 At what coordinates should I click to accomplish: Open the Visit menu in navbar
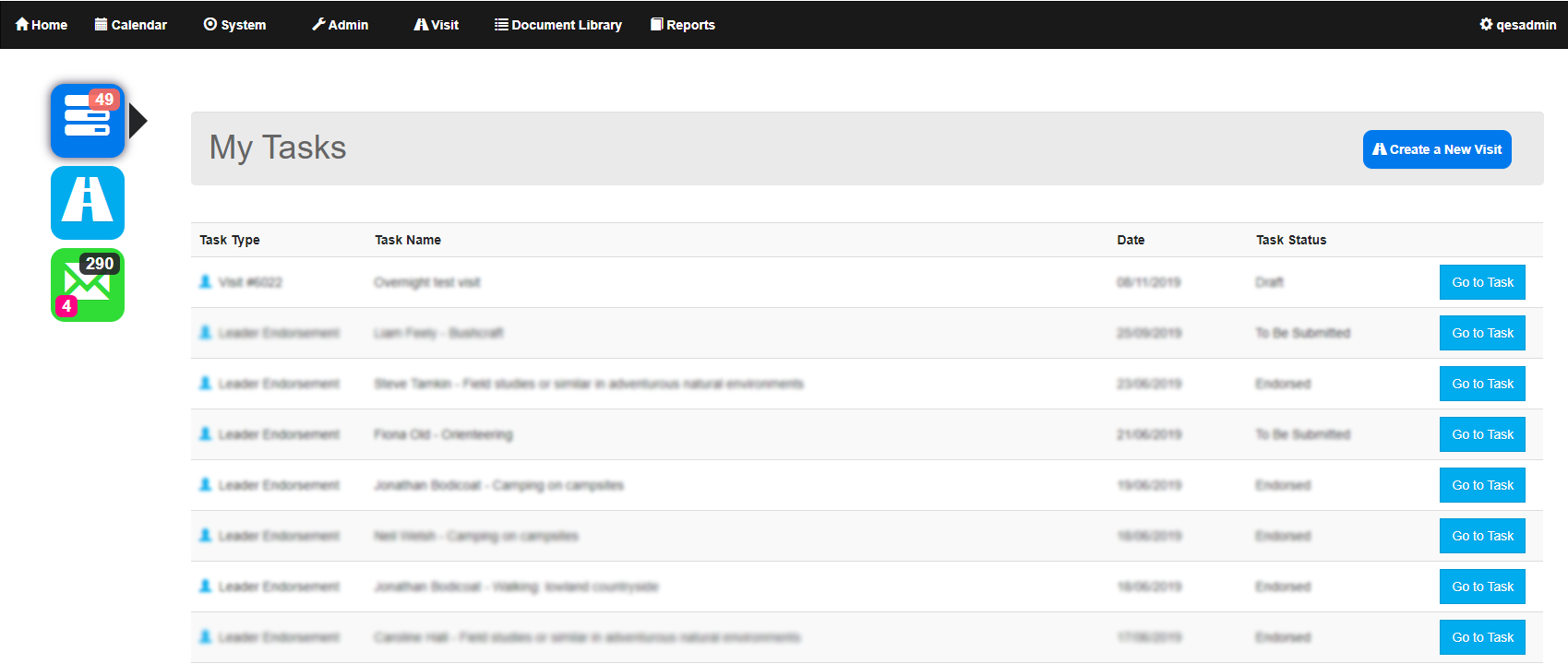437,25
